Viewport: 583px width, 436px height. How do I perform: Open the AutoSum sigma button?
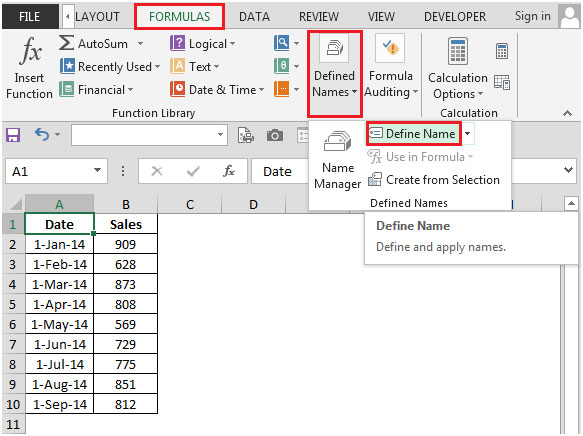coord(66,43)
